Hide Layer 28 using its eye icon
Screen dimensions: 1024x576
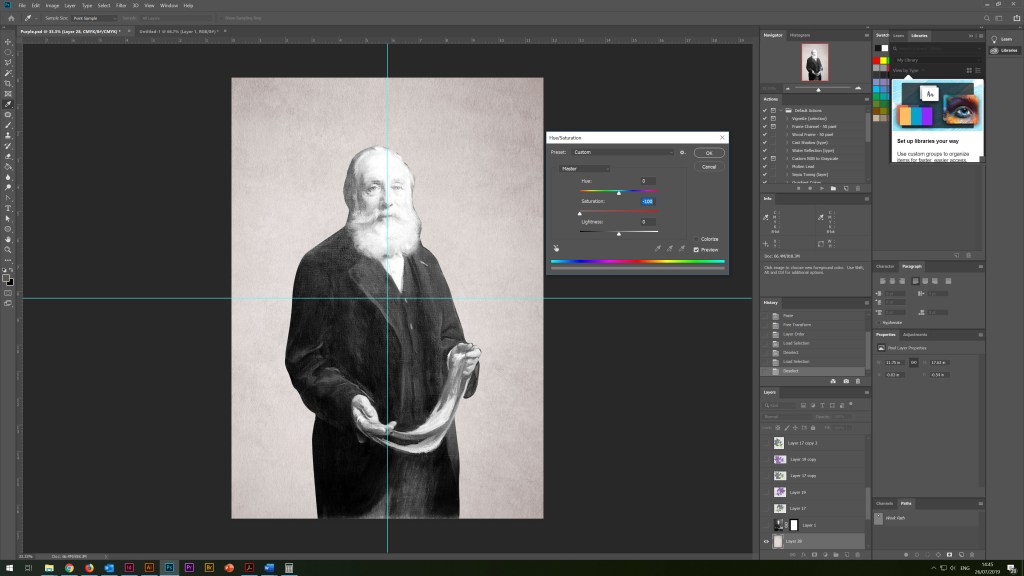point(767,541)
